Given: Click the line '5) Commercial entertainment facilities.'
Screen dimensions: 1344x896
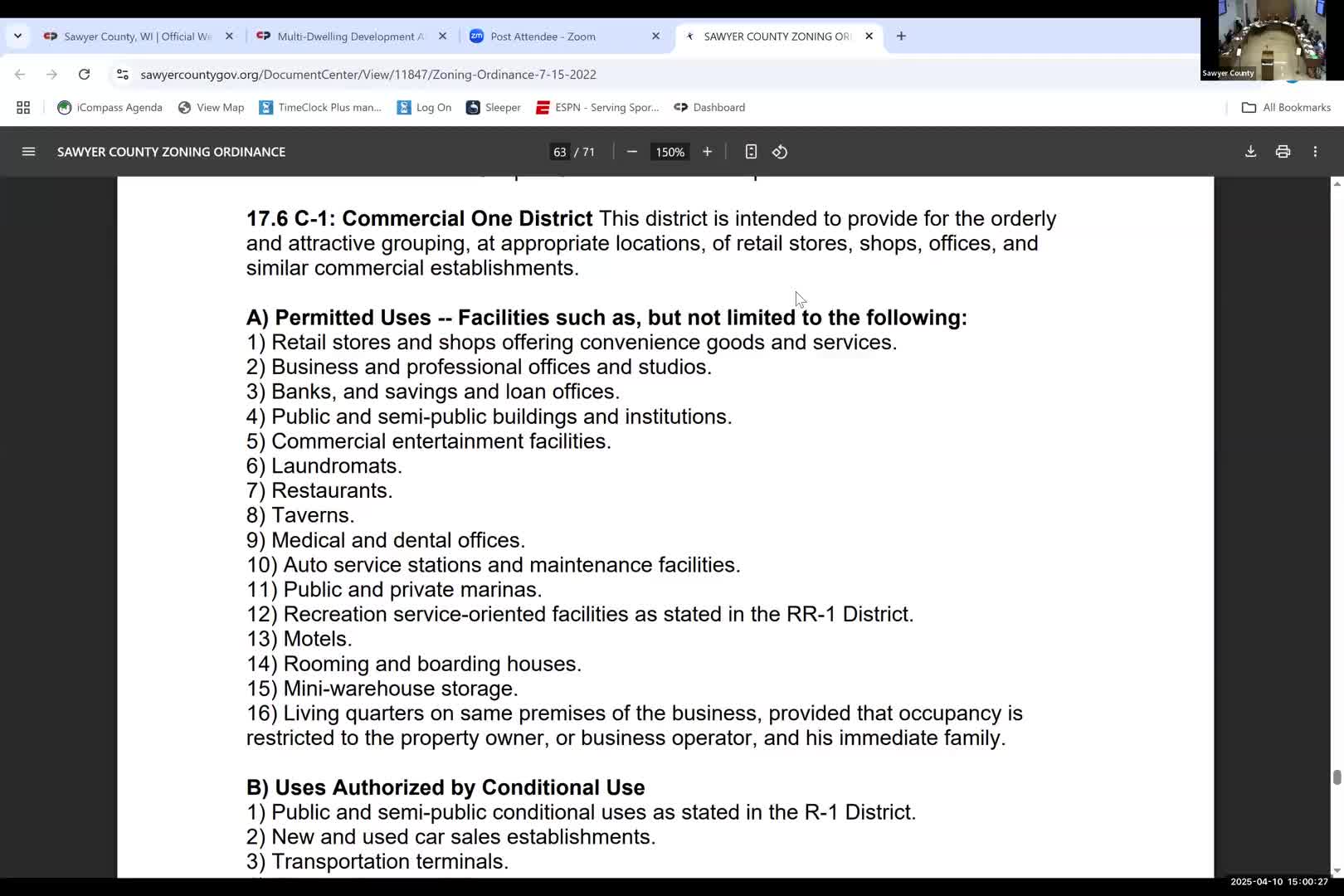Looking at the screenshot, I should point(429,441).
